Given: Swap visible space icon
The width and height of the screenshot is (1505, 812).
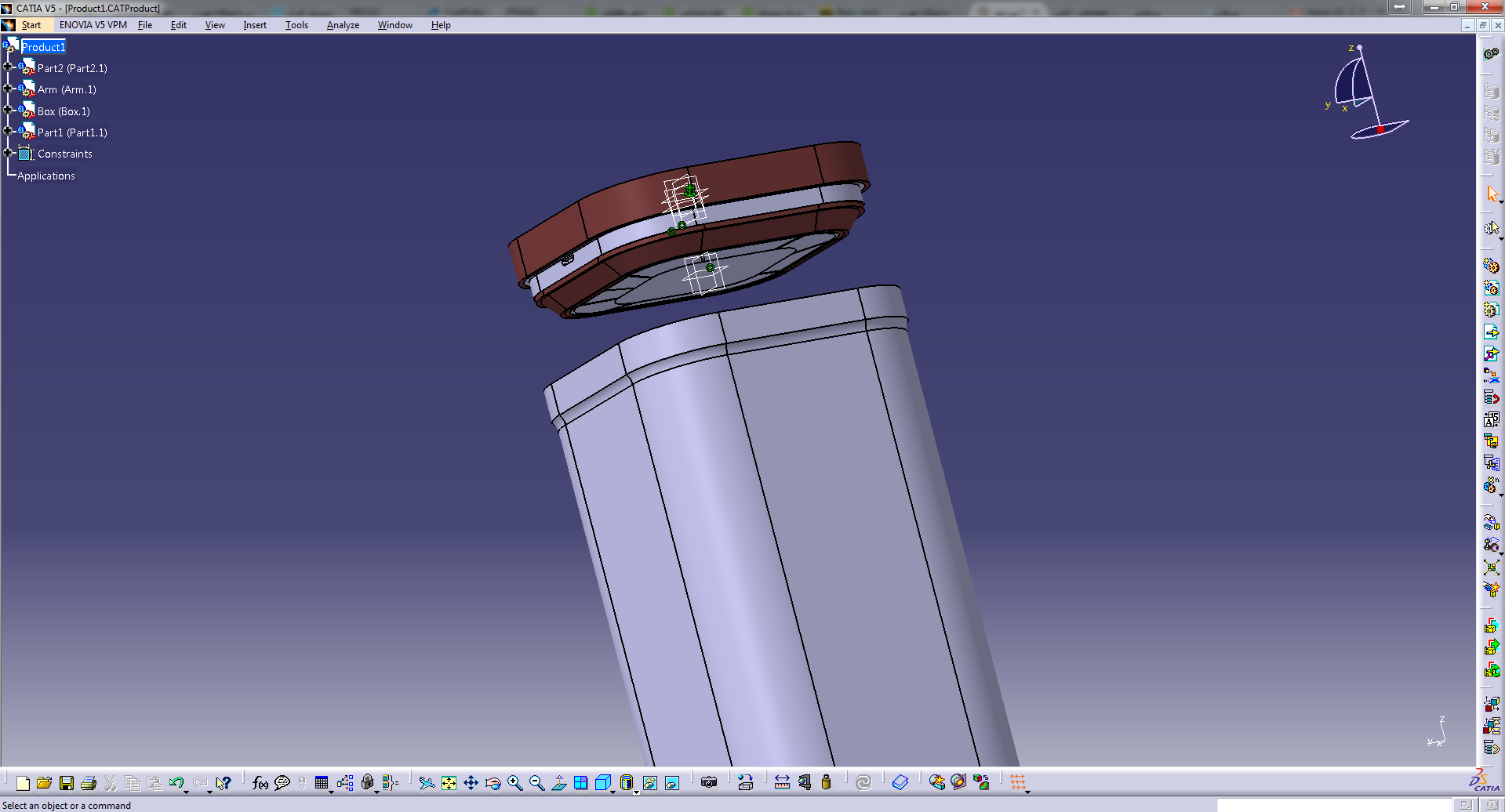Looking at the screenshot, I should (x=672, y=782).
